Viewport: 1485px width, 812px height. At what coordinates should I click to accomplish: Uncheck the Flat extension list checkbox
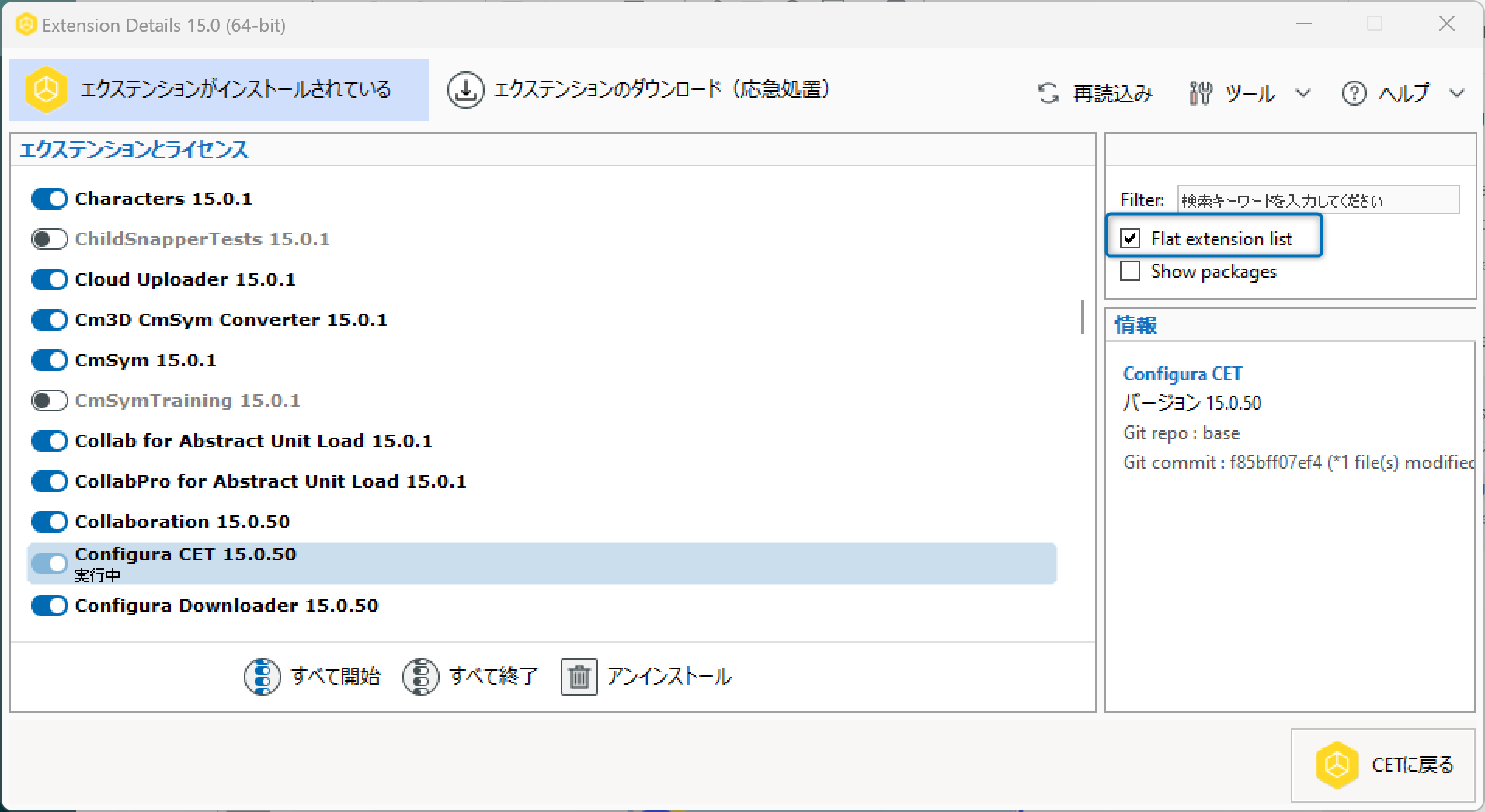click(1130, 238)
